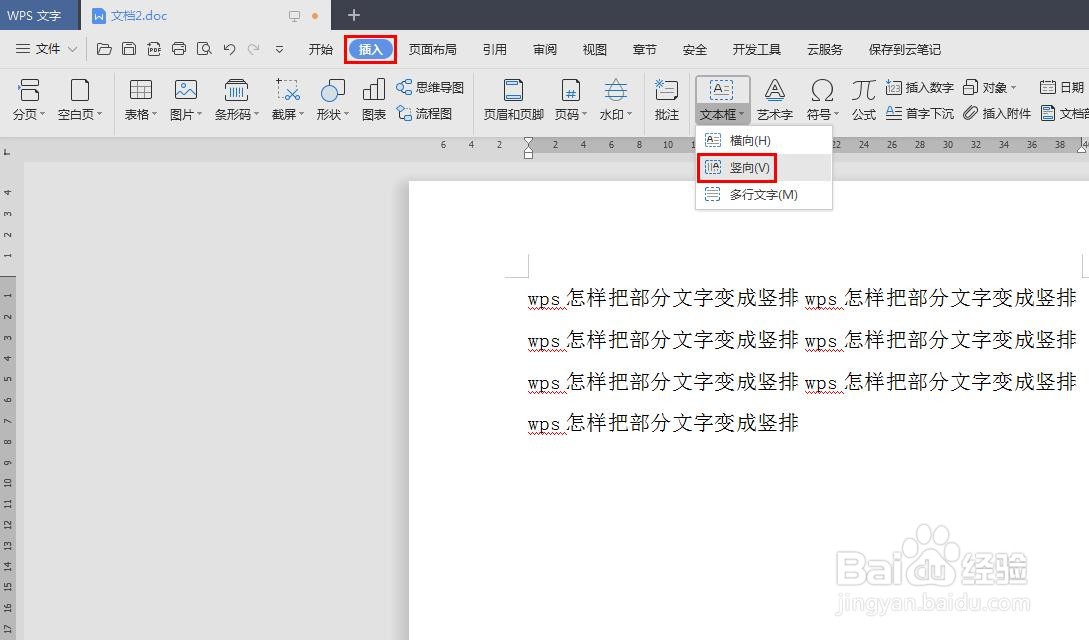Place the cursor after the last 竖排 in line four
This screenshot has height=640, width=1089.
coord(799,422)
